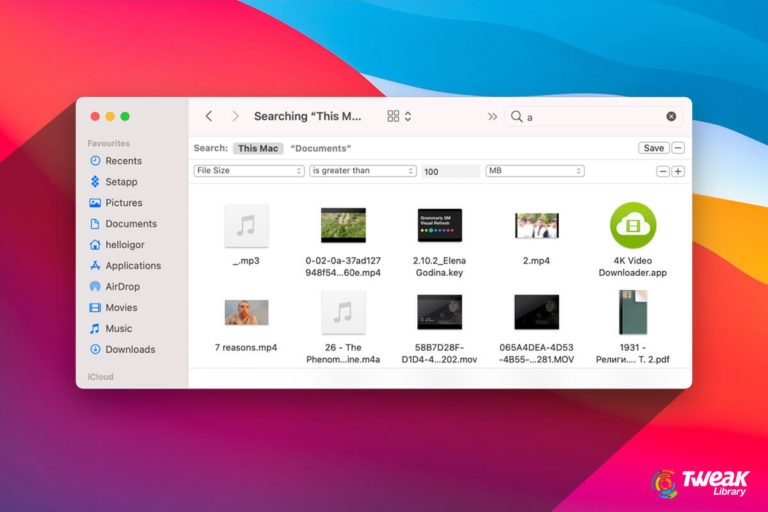Remove search criteria next to Save
Screen dimensions: 768x512
[678, 148]
